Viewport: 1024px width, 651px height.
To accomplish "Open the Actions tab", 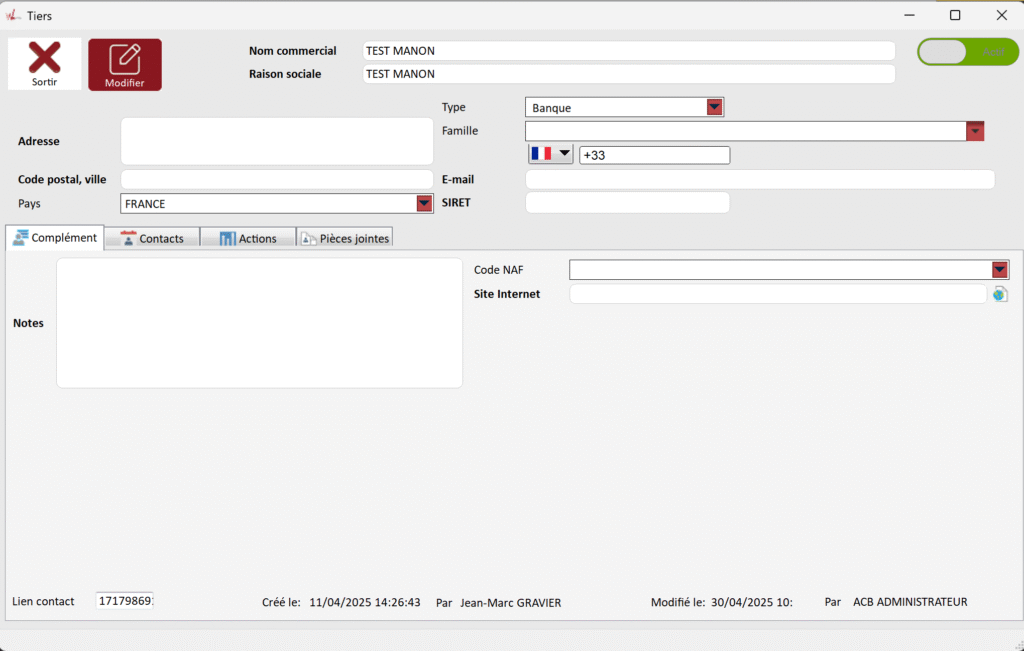I will coord(248,238).
